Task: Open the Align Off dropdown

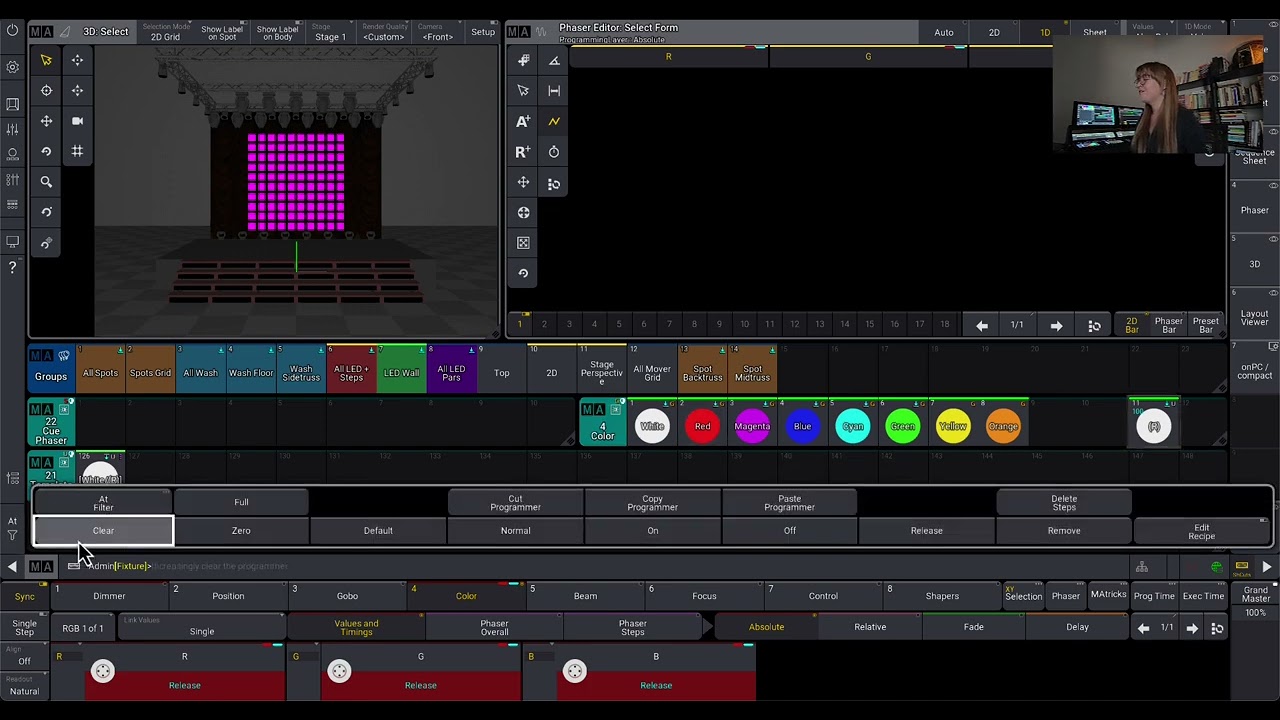Action: tap(24, 657)
